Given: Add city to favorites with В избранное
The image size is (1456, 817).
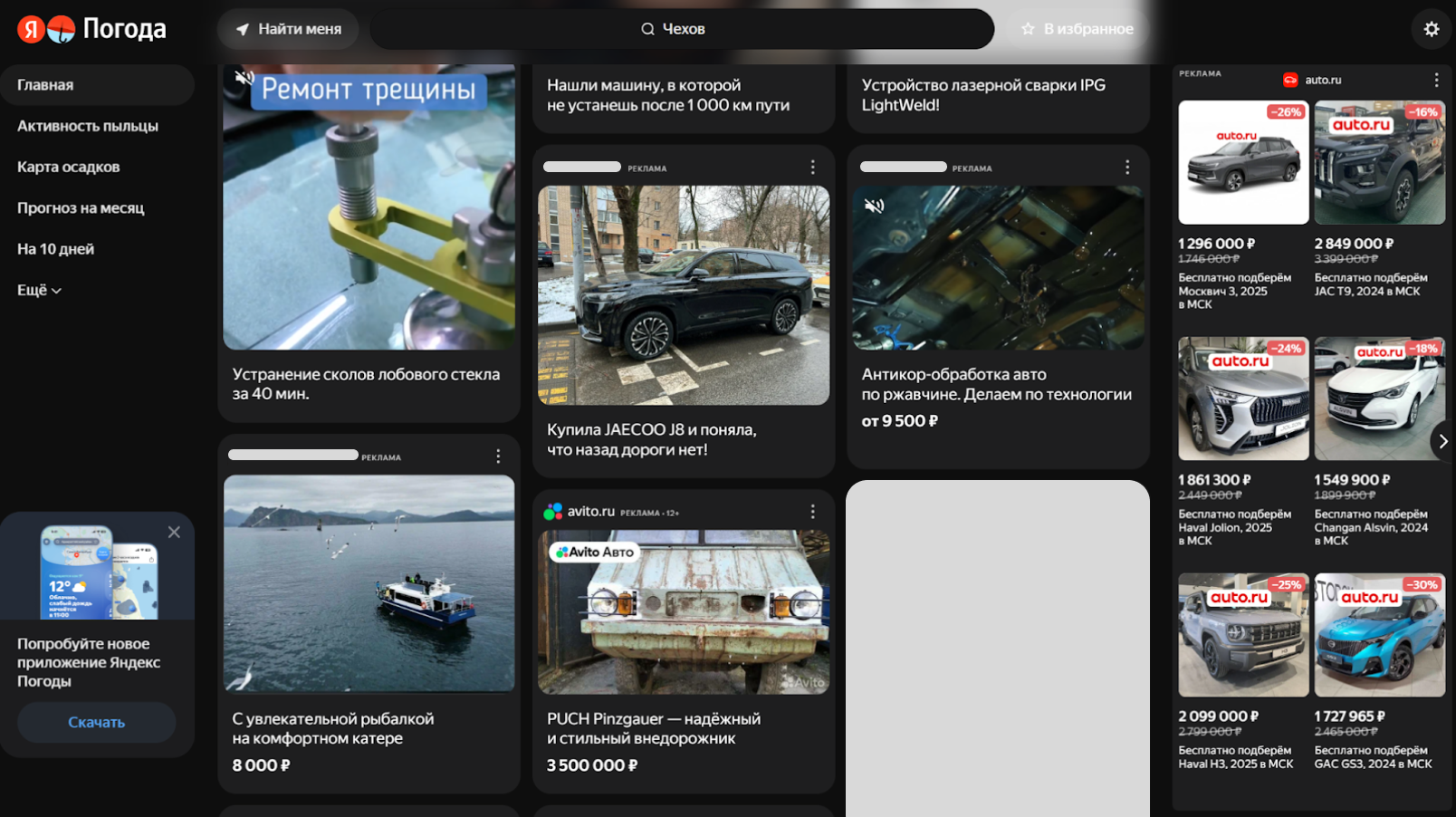Looking at the screenshot, I should (1078, 29).
